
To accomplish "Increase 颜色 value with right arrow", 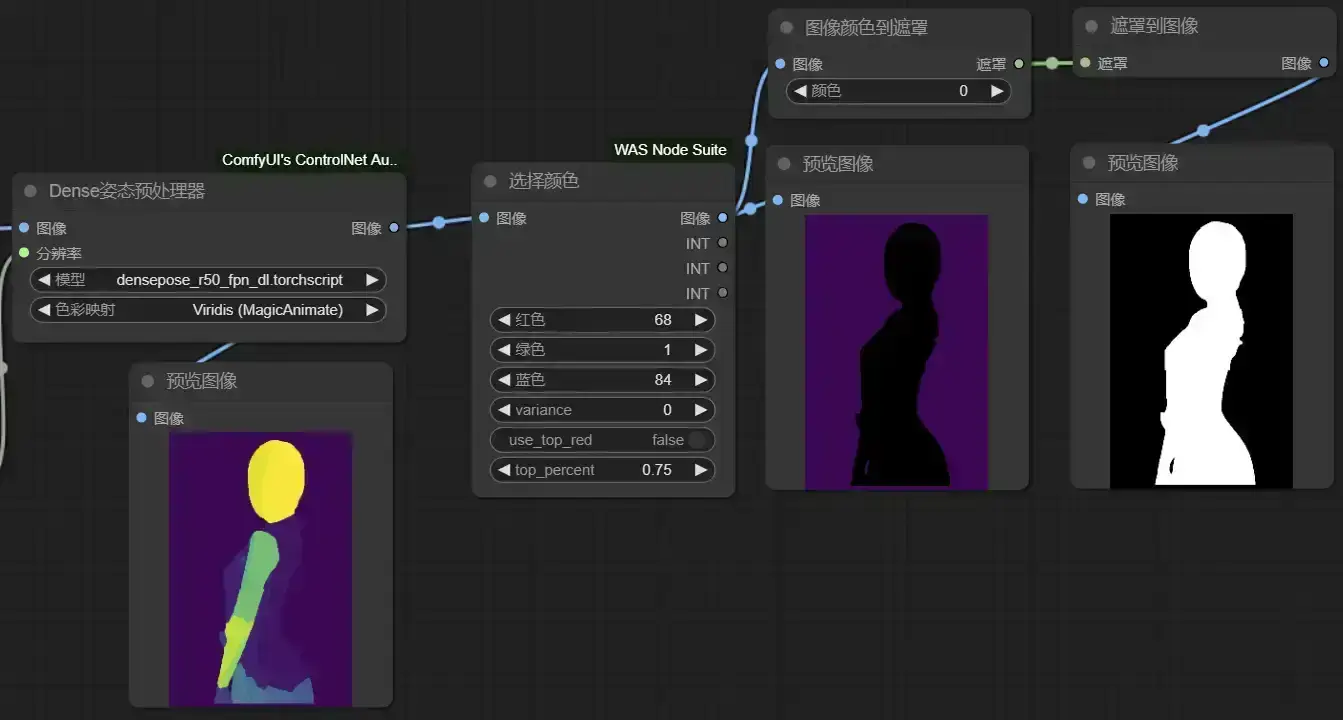I will click(997, 91).
